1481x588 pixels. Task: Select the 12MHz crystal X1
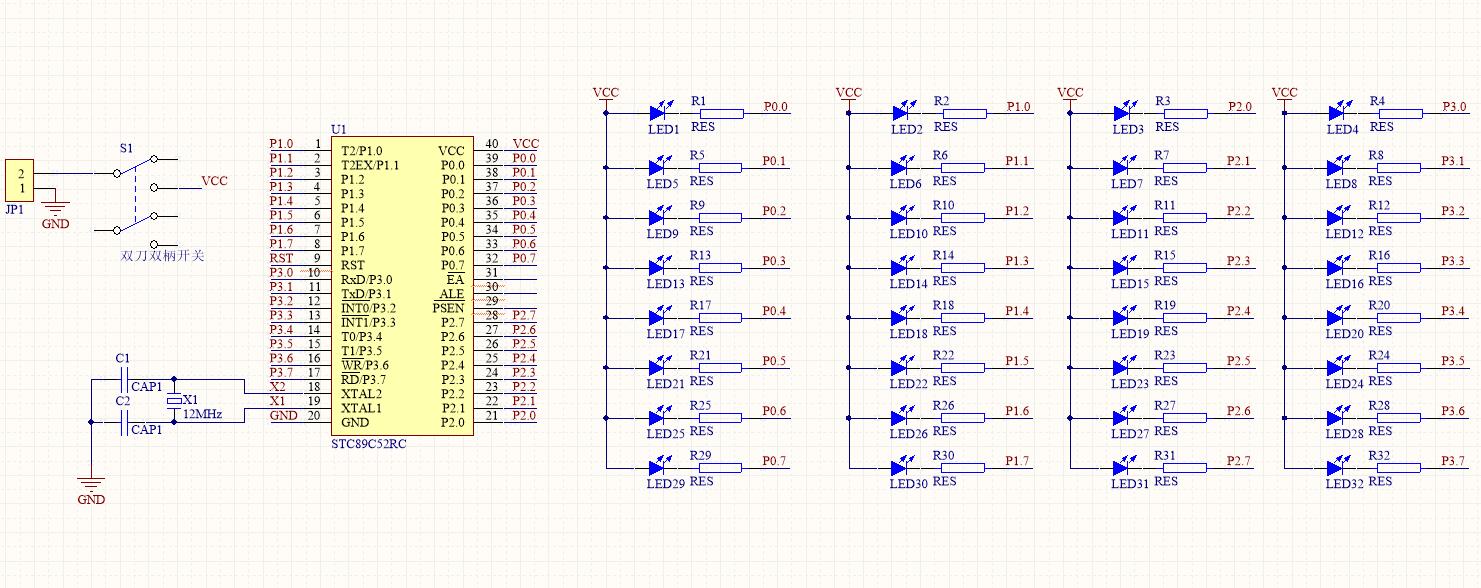coord(176,399)
